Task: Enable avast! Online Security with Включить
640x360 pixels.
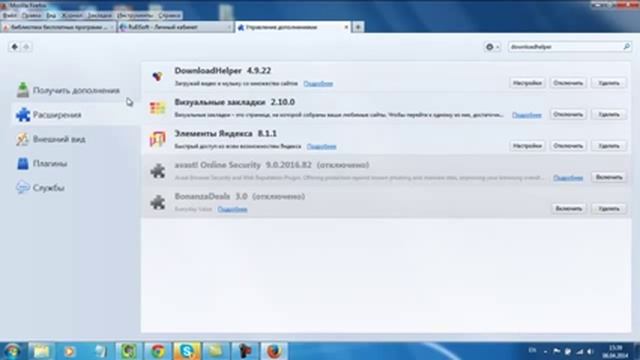Action: 609,177
